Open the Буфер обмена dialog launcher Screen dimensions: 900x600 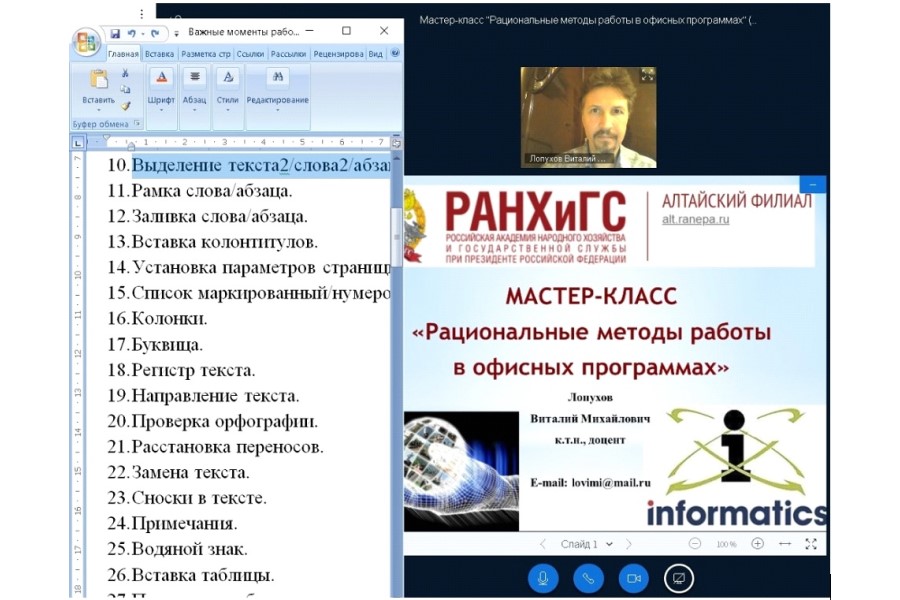(x=137, y=123)
